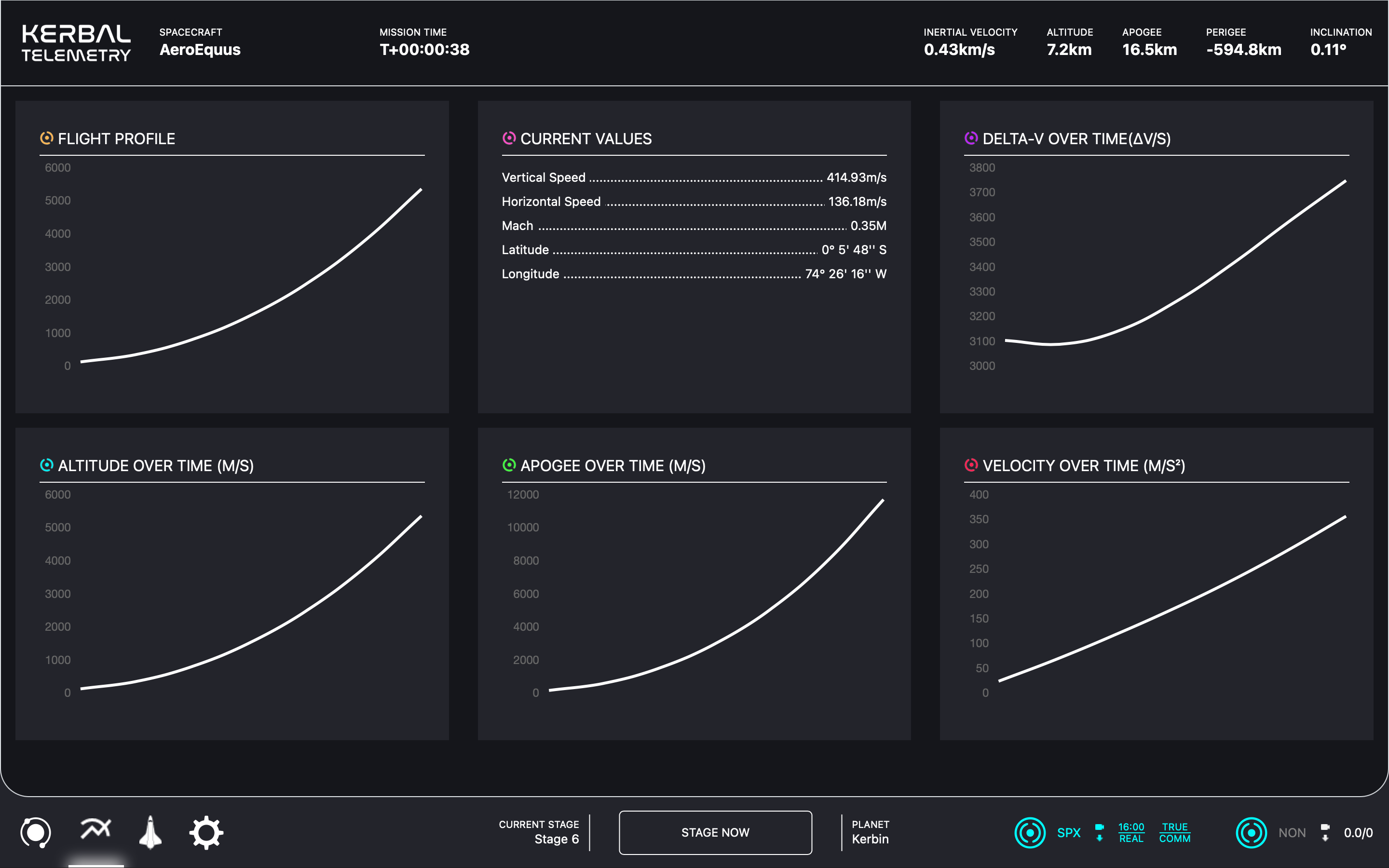Click the Velocity Over Time chart line
Screen dimensions: 1389x868
tap(1177, 606)
